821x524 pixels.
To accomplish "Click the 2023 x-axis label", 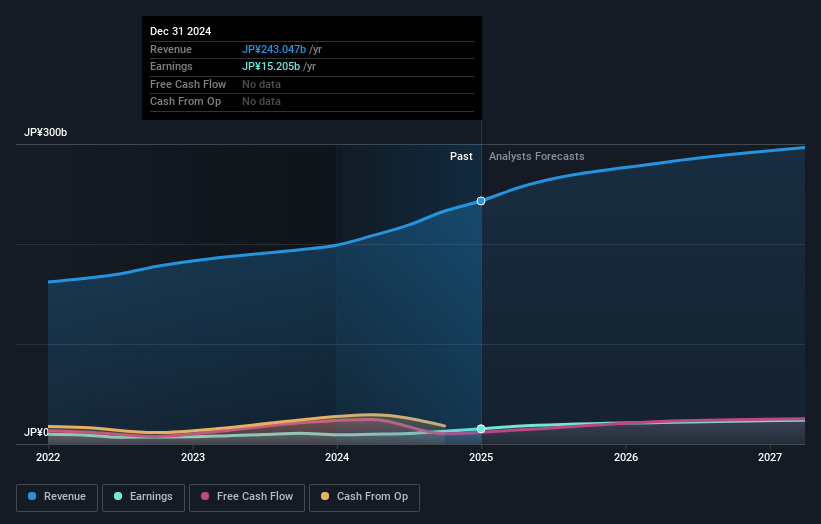I will [193, 457].
